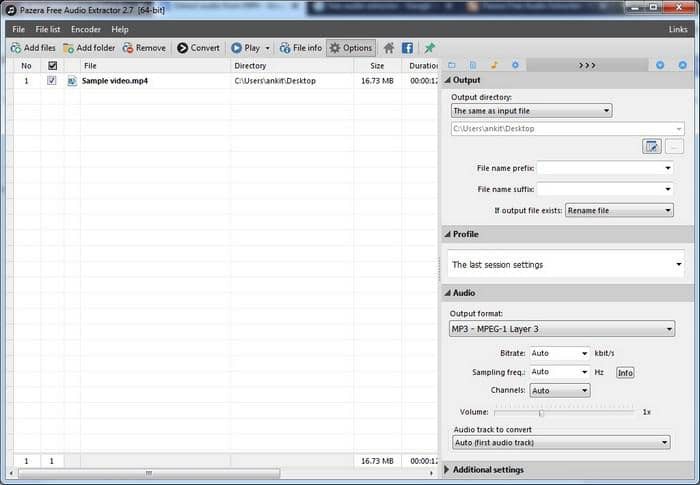The height and width of the screenshot is (485, 700).
Task: Select the music note audio panel icon
Action: [x=494, y=65]
